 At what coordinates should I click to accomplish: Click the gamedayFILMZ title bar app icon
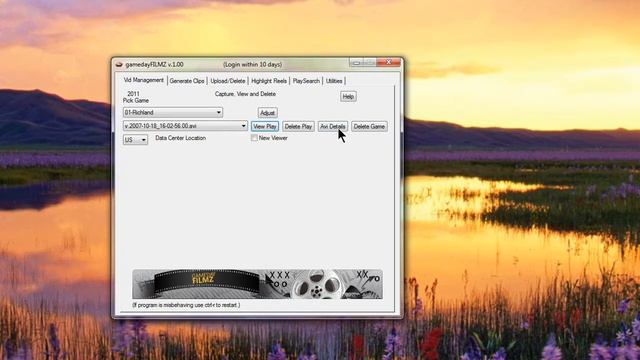(x=119, y=64)
